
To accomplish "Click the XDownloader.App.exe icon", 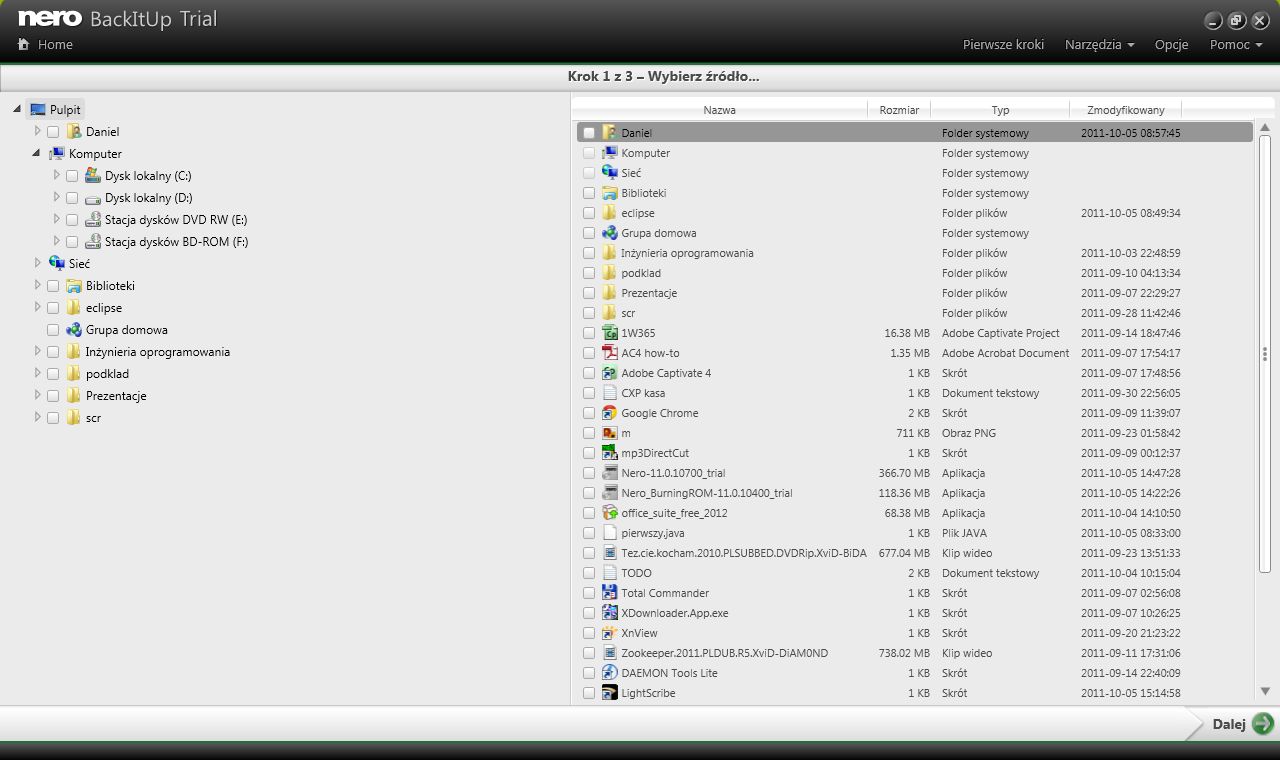I will click(x=610, y=613).
